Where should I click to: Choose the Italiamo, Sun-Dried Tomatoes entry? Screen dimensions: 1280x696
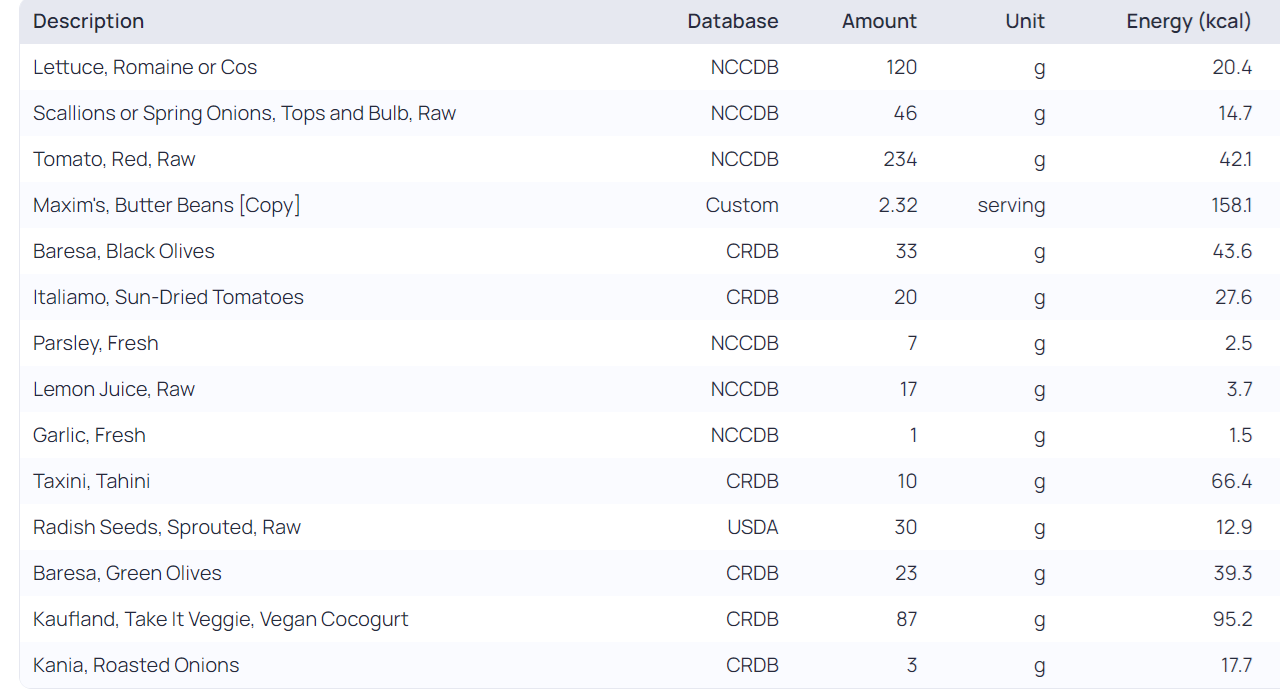[168, 297]
